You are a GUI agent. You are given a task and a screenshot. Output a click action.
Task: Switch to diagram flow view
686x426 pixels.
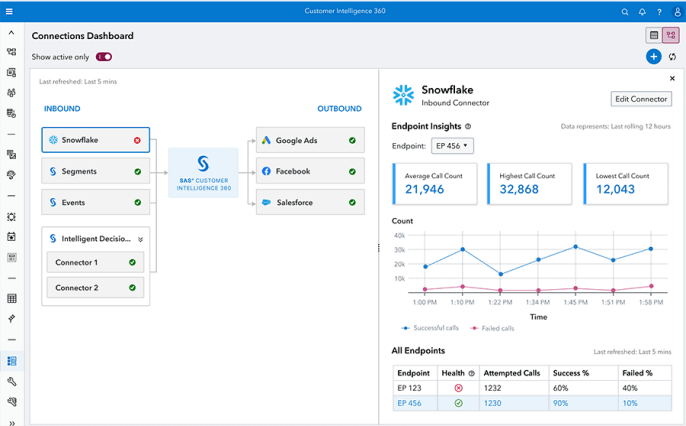671,35
